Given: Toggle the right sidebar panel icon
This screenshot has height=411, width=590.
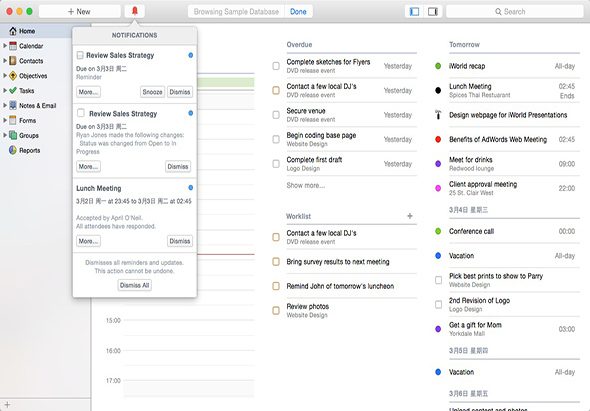Looking at the screenshot, I should tap(433, 11).
